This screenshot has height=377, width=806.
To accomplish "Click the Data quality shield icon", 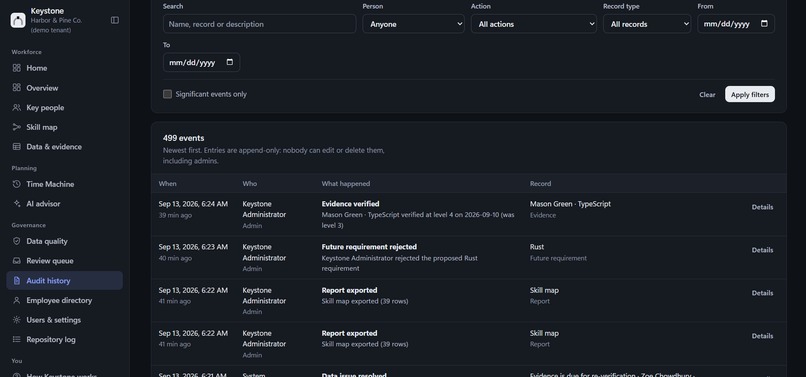I will point(16,241).
